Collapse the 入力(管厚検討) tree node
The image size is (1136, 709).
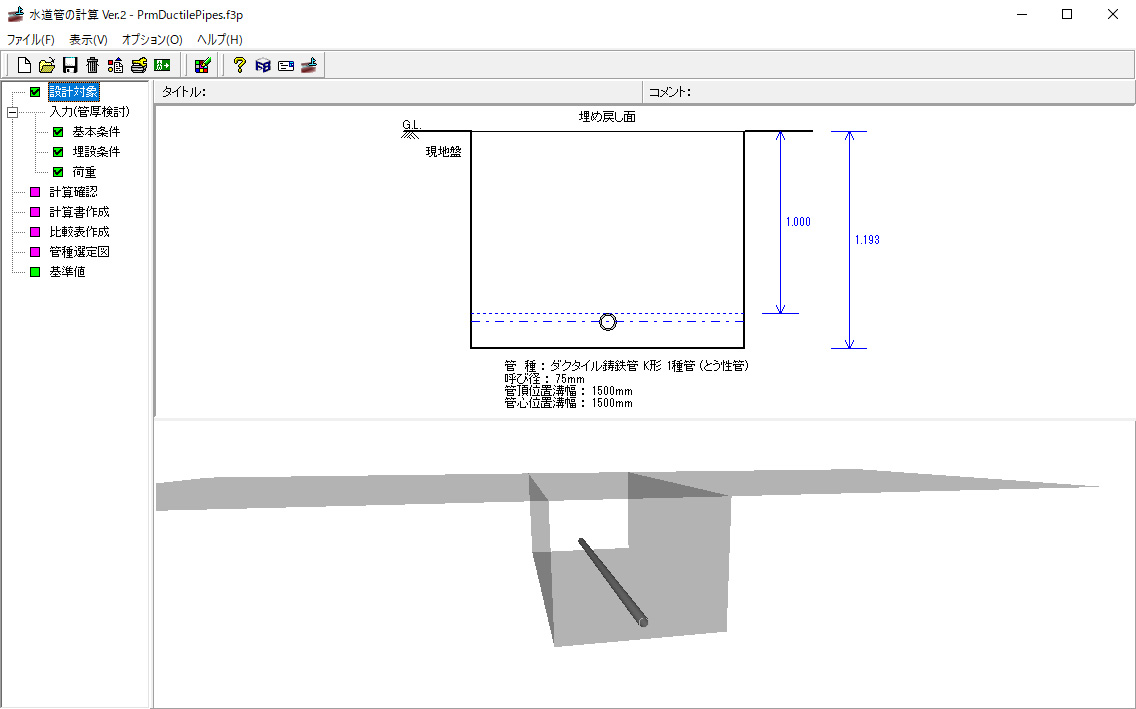[12, 112]
